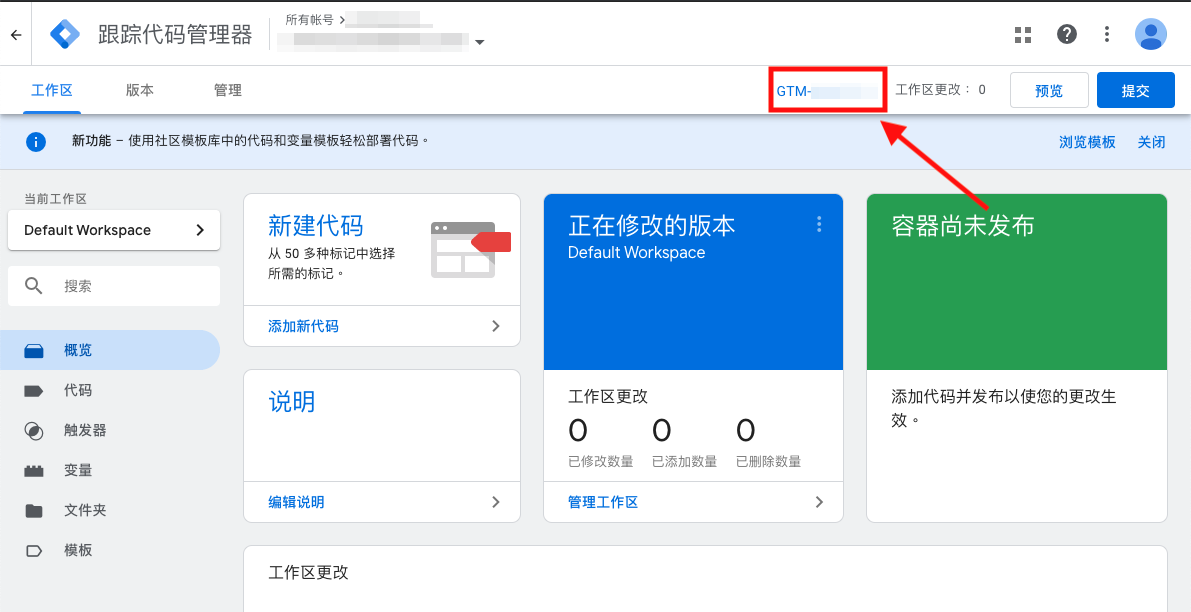The image size is (1191, 612).
Task: Click the info icon in the new feature banner
Action: tap(35, 141)
